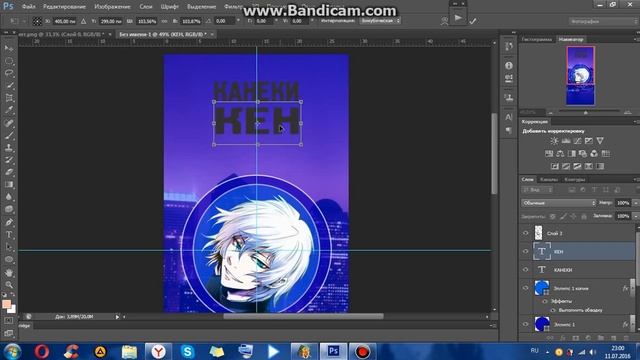The image size is (640, 360).
Task: Add a Curves adjustment
Action: (x=577, y=141)
